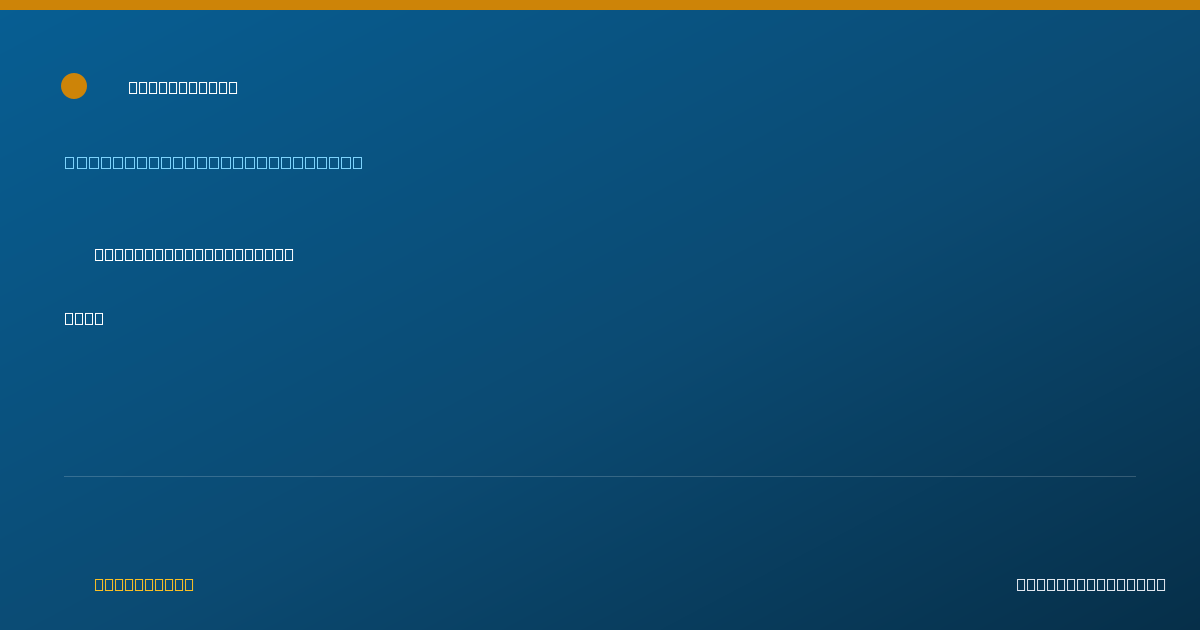Click the orange circle logo icon

[x=74, y=86]
